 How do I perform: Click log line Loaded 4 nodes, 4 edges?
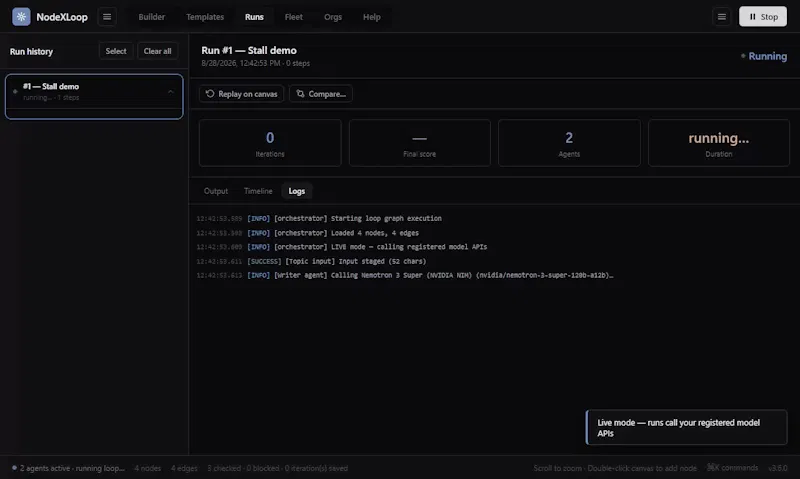click(308, 233)
